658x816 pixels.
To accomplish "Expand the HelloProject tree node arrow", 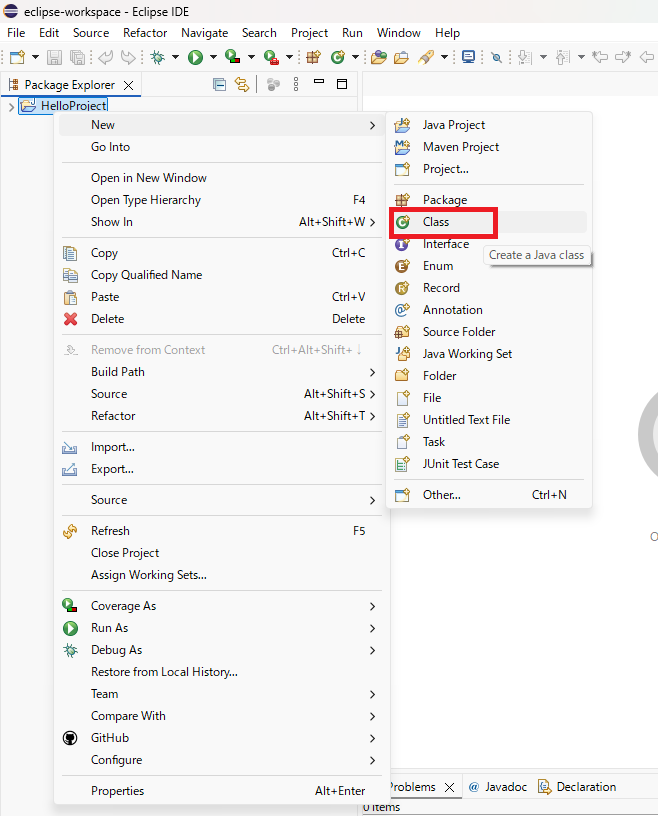I will coord(11,107).
